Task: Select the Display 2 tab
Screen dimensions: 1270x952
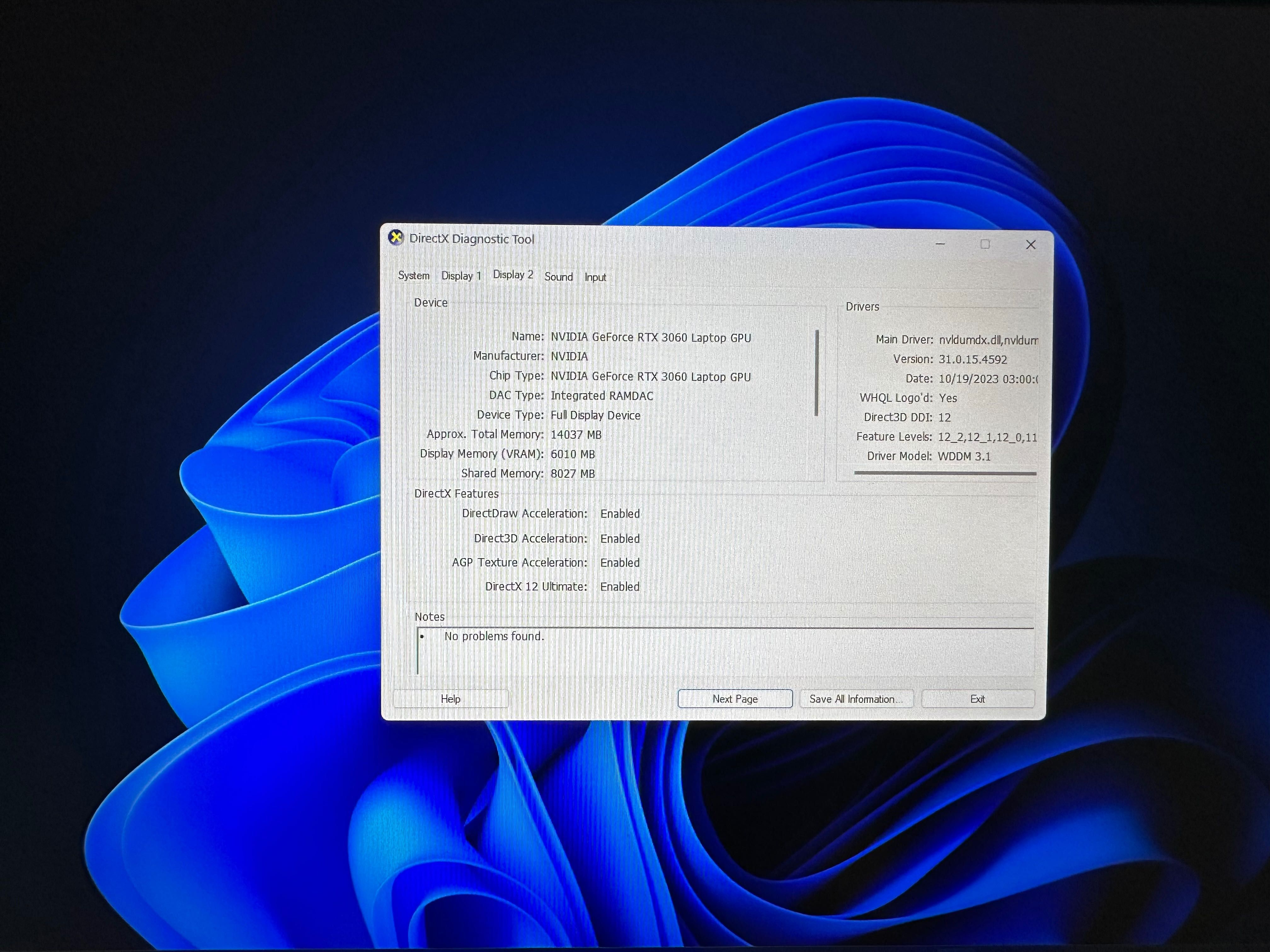Action: coord(513,274)
